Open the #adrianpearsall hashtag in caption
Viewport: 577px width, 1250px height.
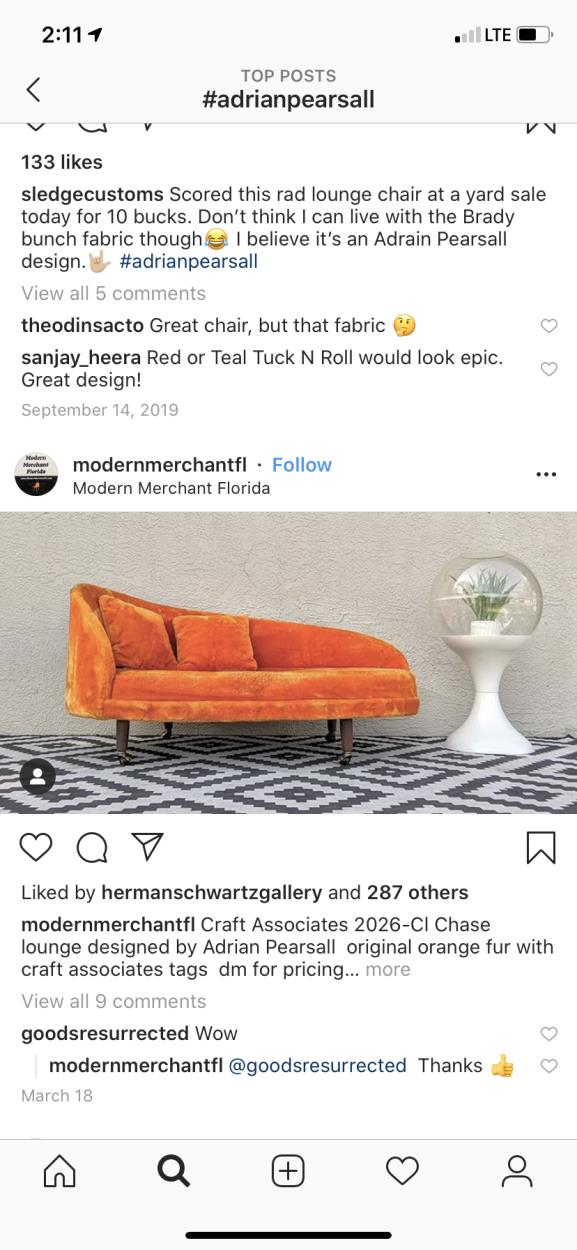tap(188, 261)
